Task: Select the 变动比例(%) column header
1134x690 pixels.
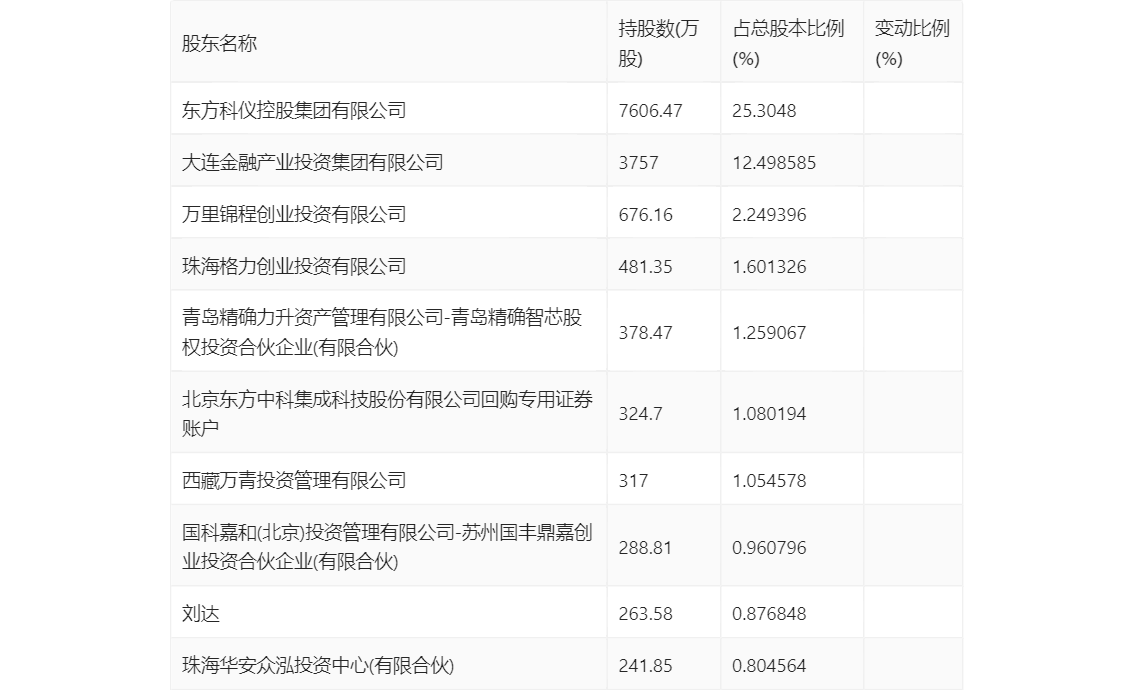Action: point(912,43)
